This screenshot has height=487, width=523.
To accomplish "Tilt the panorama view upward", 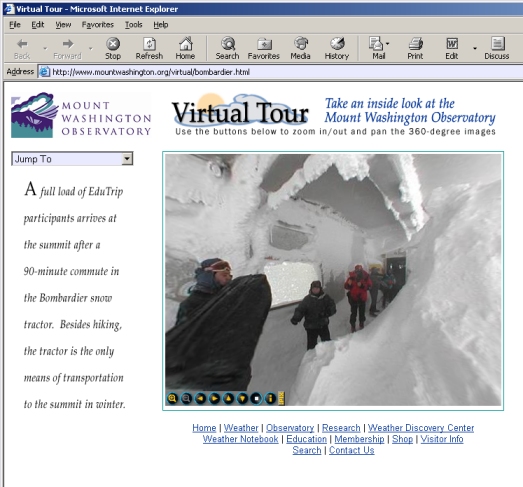I will [x=228, y=398].
